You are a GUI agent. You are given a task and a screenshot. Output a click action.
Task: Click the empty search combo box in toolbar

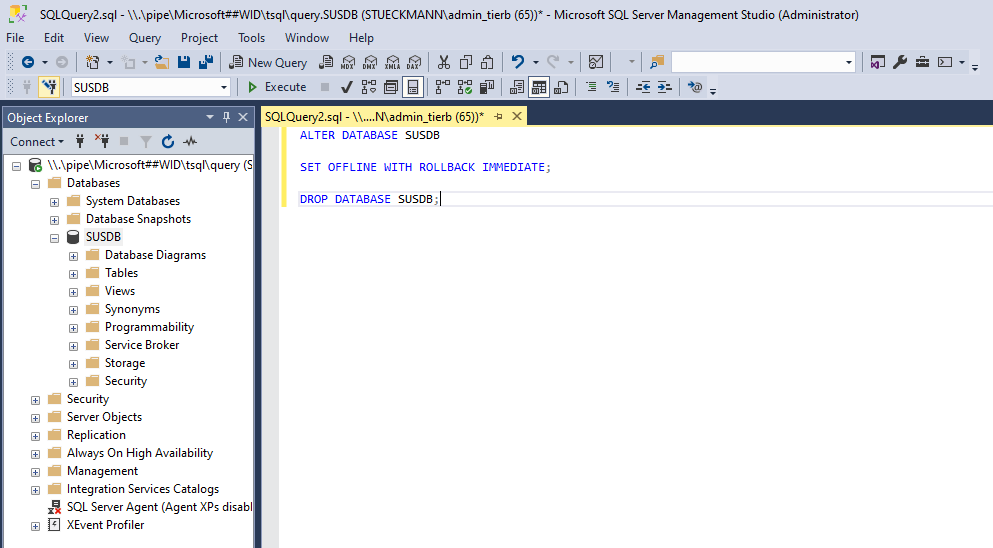point(763,62)
